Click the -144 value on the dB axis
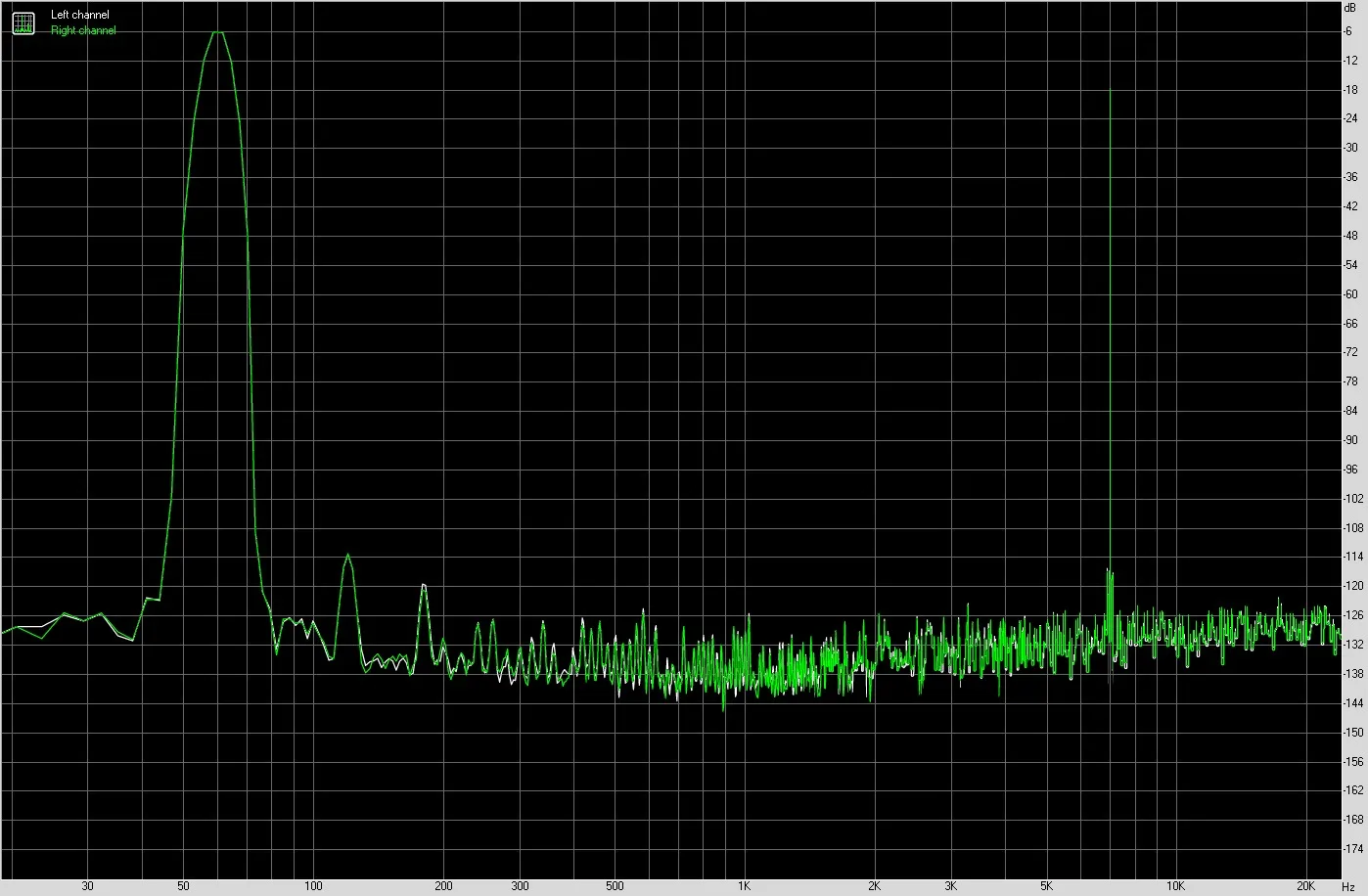 pyautogui.click(x=1354, y=703)
